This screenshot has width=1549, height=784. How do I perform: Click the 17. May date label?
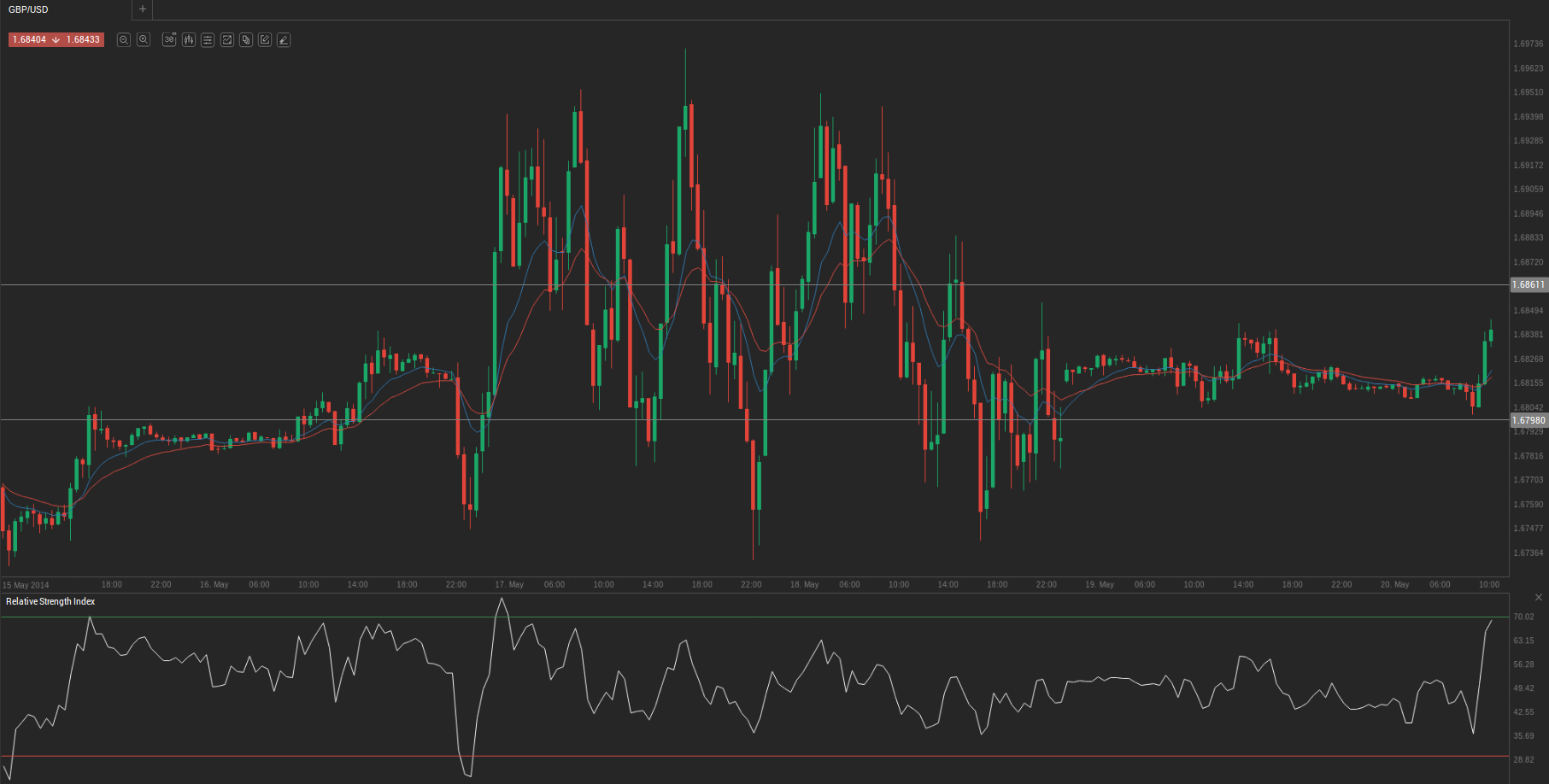click(x=509, y=585)
